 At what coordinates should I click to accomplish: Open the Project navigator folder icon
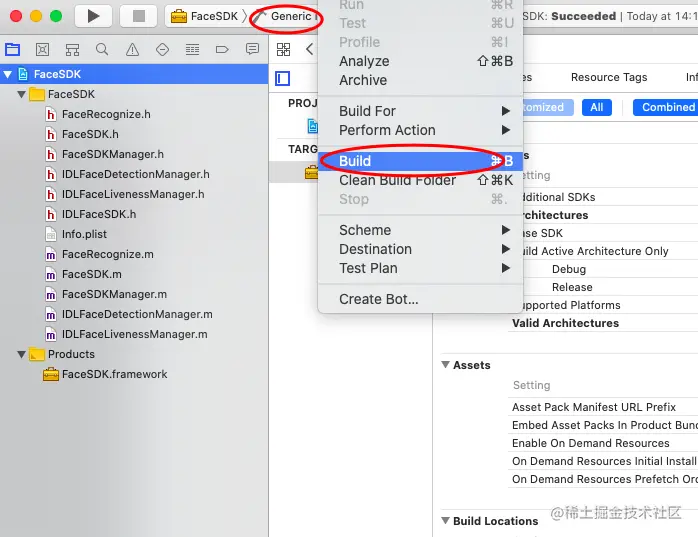12,49
